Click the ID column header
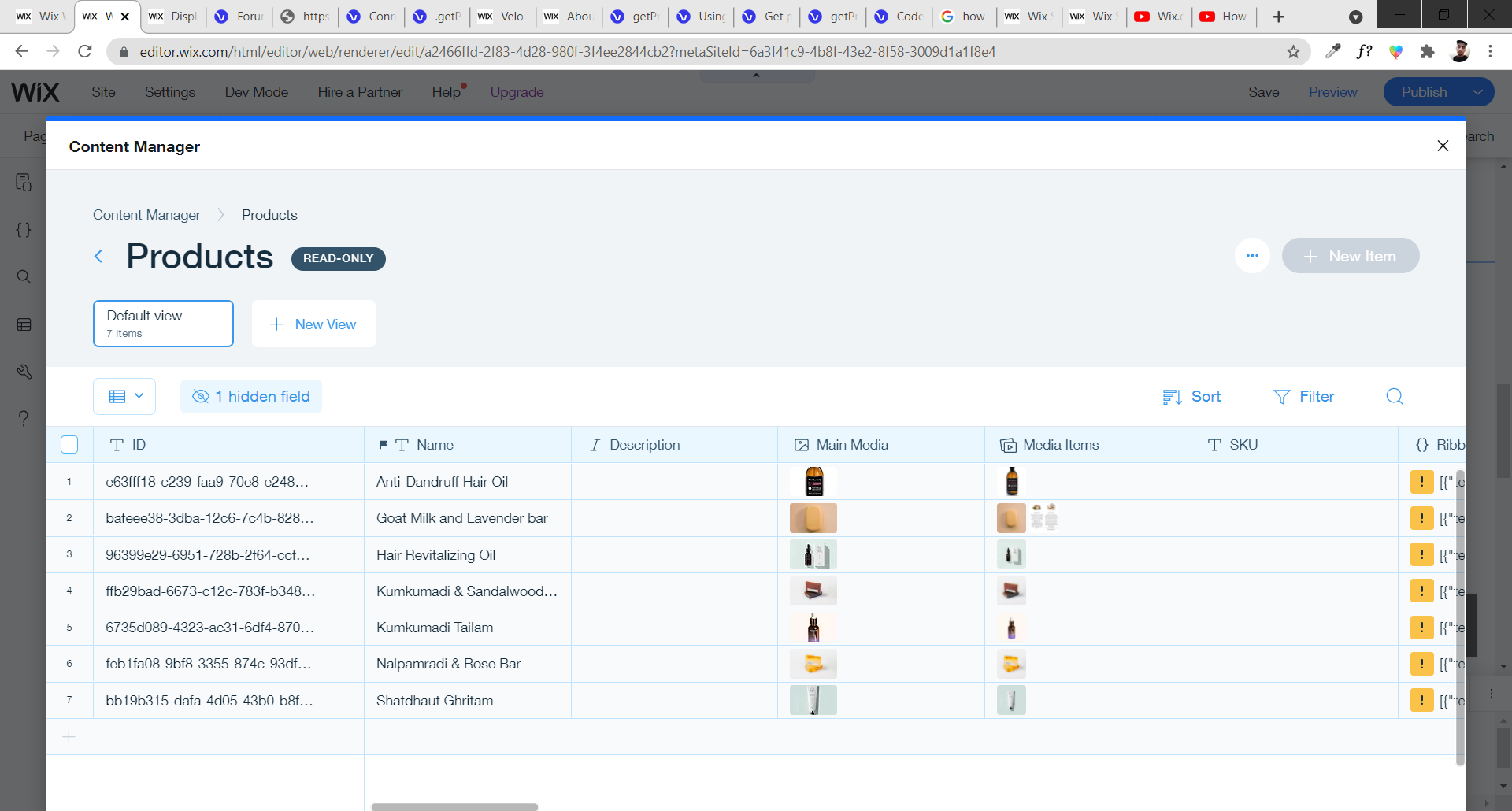 228,445
